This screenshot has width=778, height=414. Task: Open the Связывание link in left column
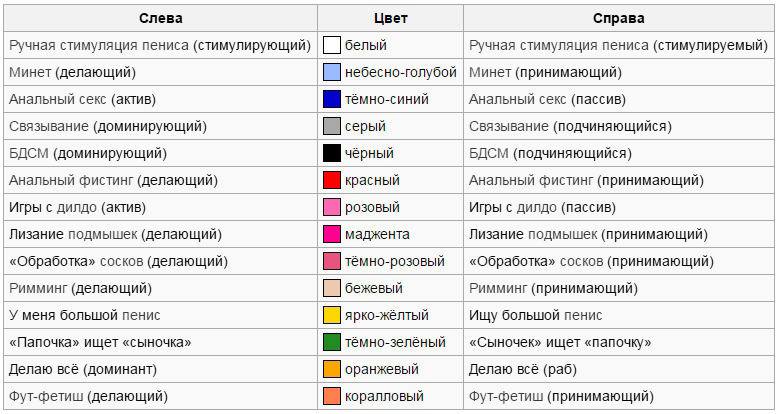[49, 126]
